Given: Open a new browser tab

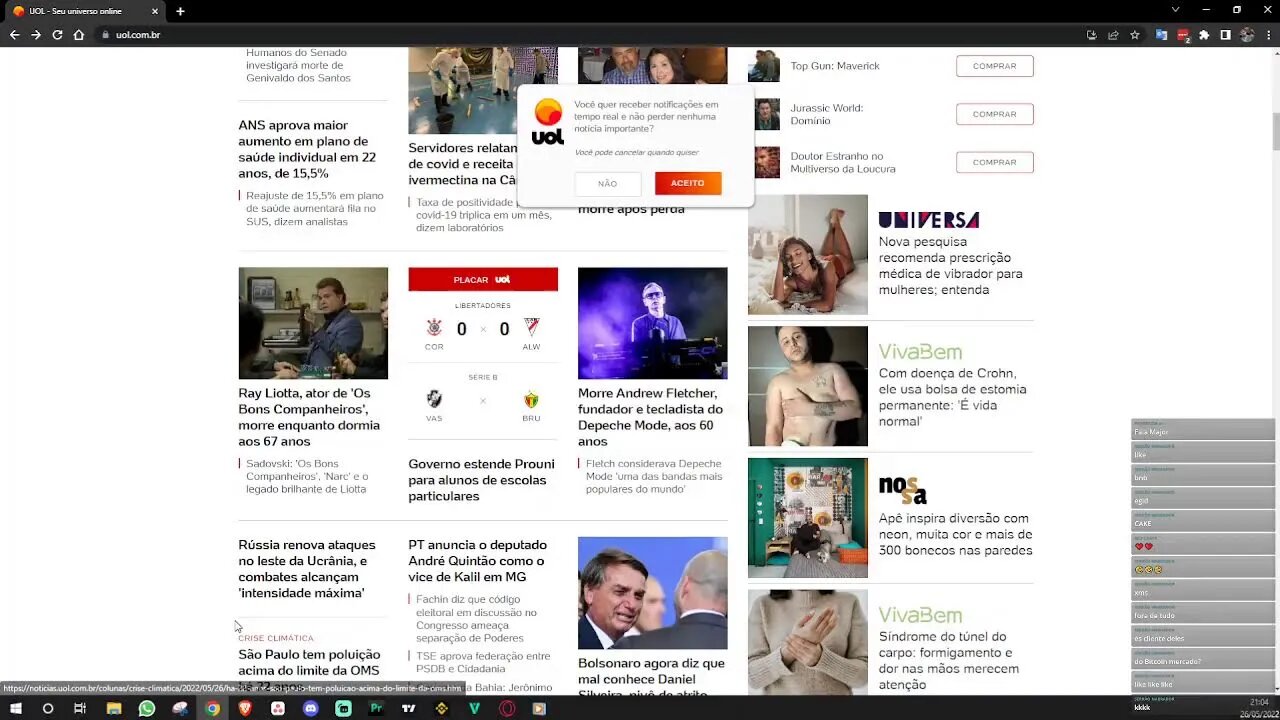Looking at the screenshot, I should [x=180, y=11].
